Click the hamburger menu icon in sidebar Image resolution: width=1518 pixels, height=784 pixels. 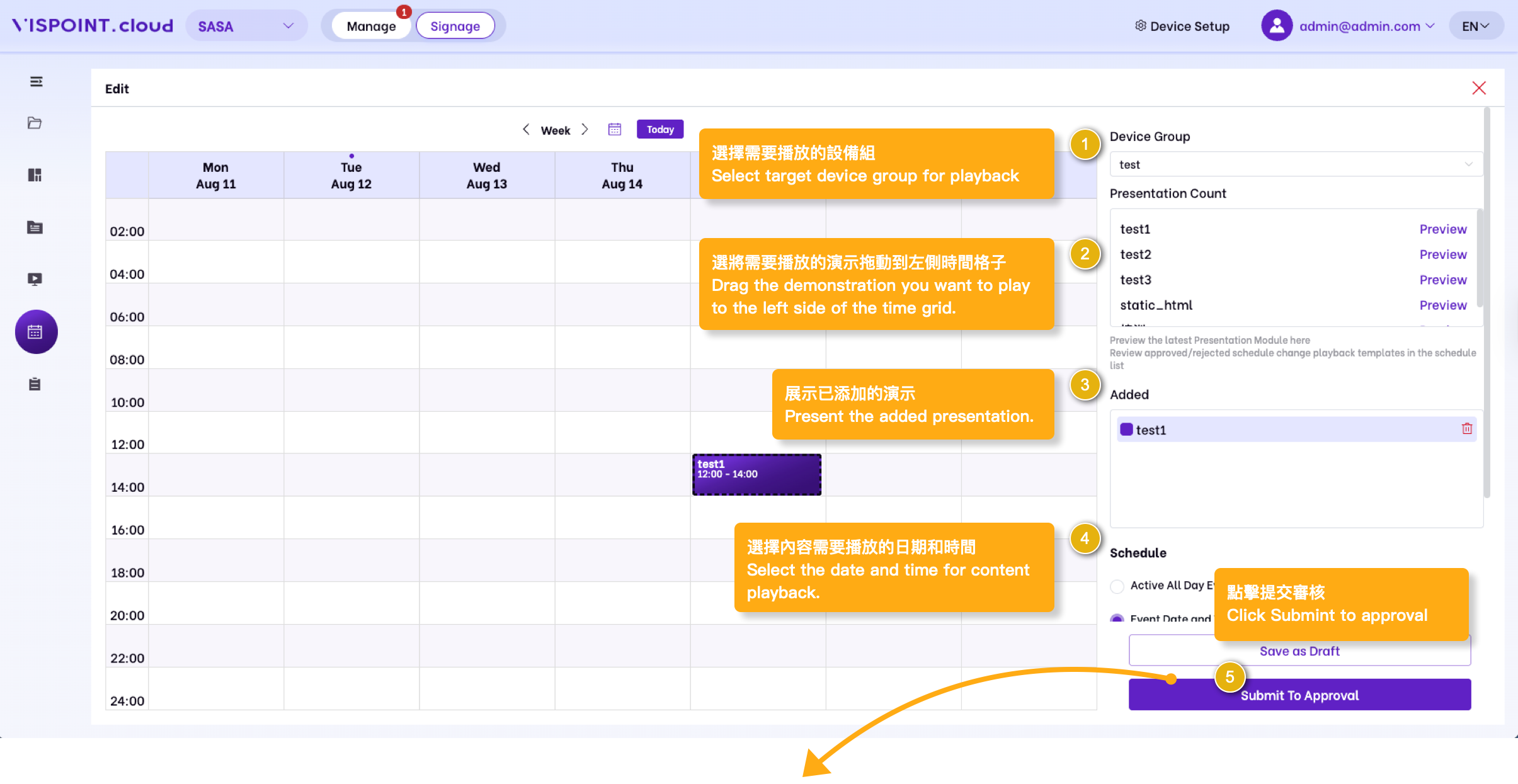tap(36, 82)
